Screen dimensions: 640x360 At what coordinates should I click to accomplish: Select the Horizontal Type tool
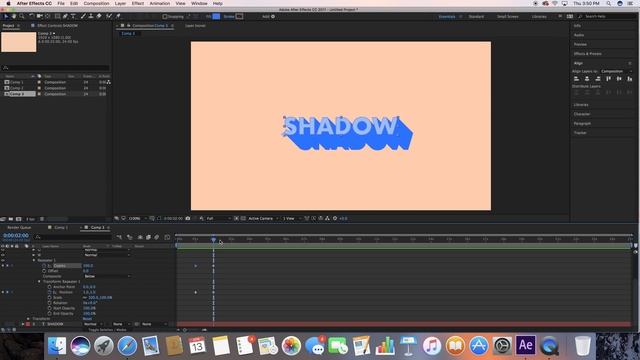tap(73, 16)
